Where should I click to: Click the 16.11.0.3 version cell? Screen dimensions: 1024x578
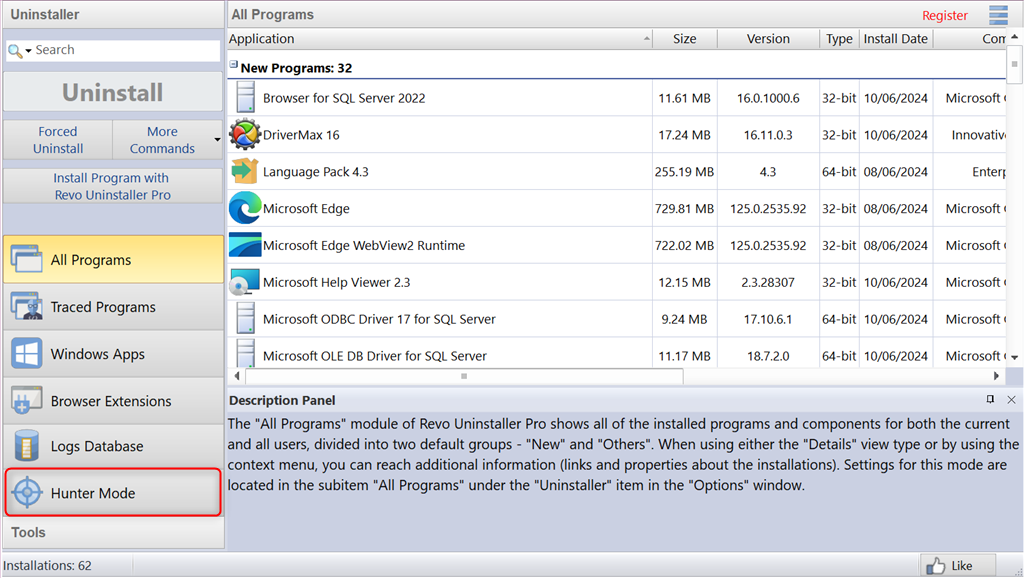point(768,135)
